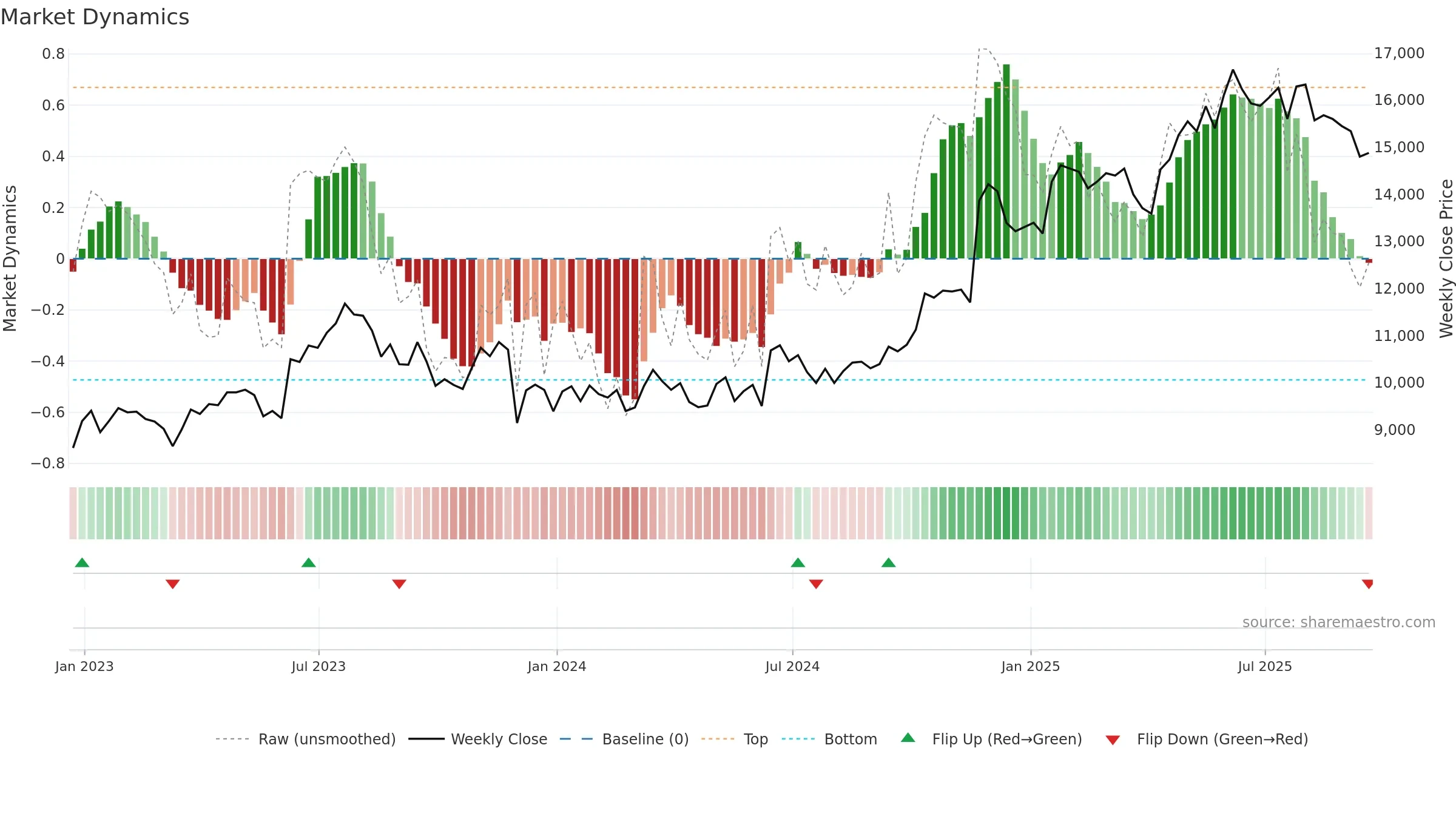The width and height of the screenshot is (1456, 819).
Task: Click the 0.8 left axis tick label
Action: [53, 54]
